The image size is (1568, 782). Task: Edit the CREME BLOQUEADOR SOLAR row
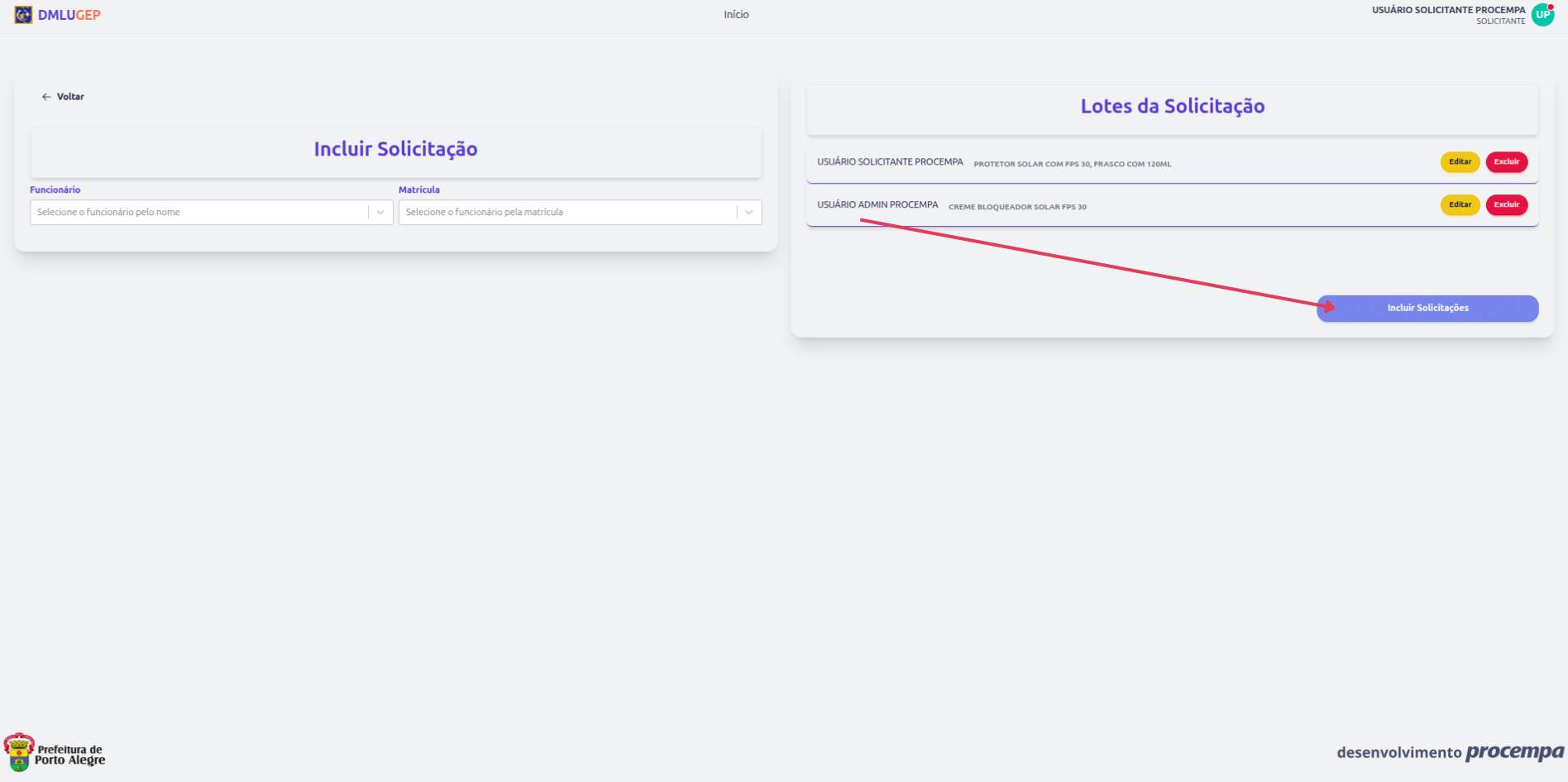(x=1460, y=205)
